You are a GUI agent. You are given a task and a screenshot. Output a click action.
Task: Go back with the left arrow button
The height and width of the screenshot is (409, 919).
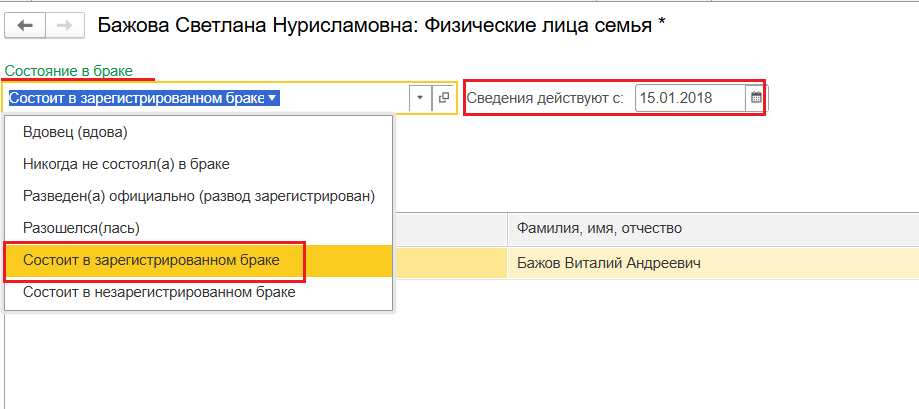click(24, 25)
